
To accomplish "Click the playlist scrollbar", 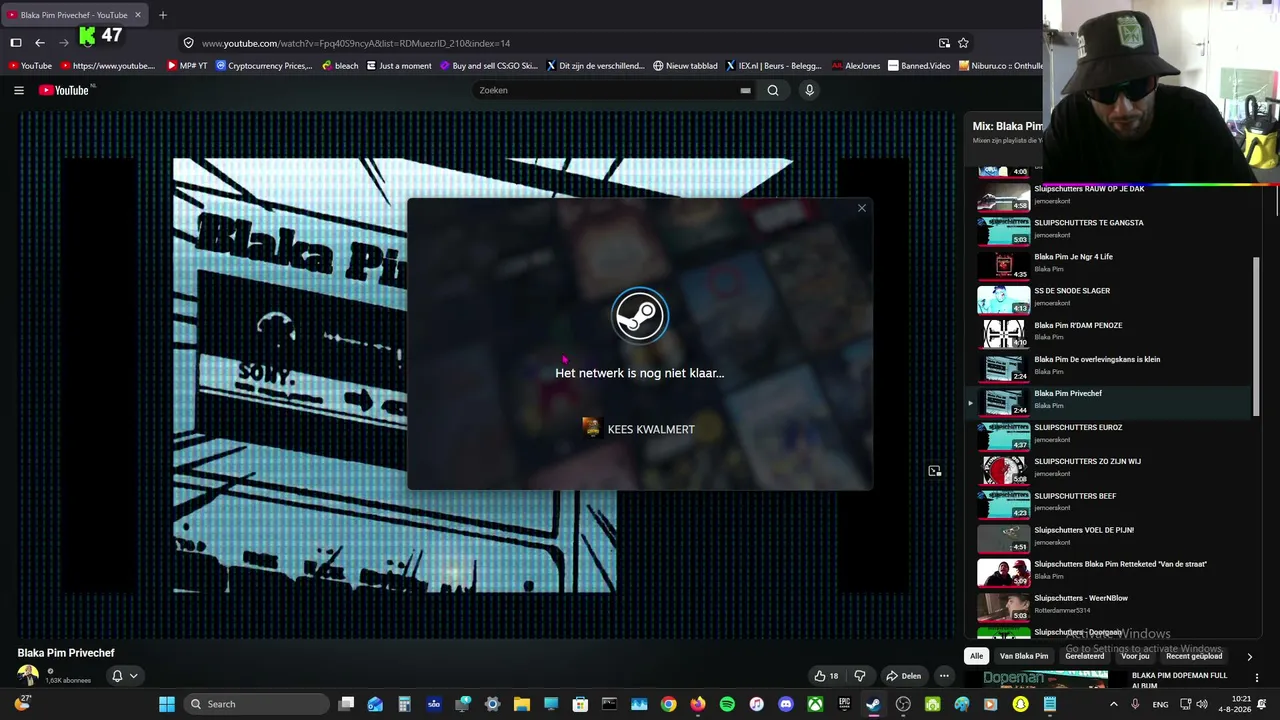I will pos(1255,335).
